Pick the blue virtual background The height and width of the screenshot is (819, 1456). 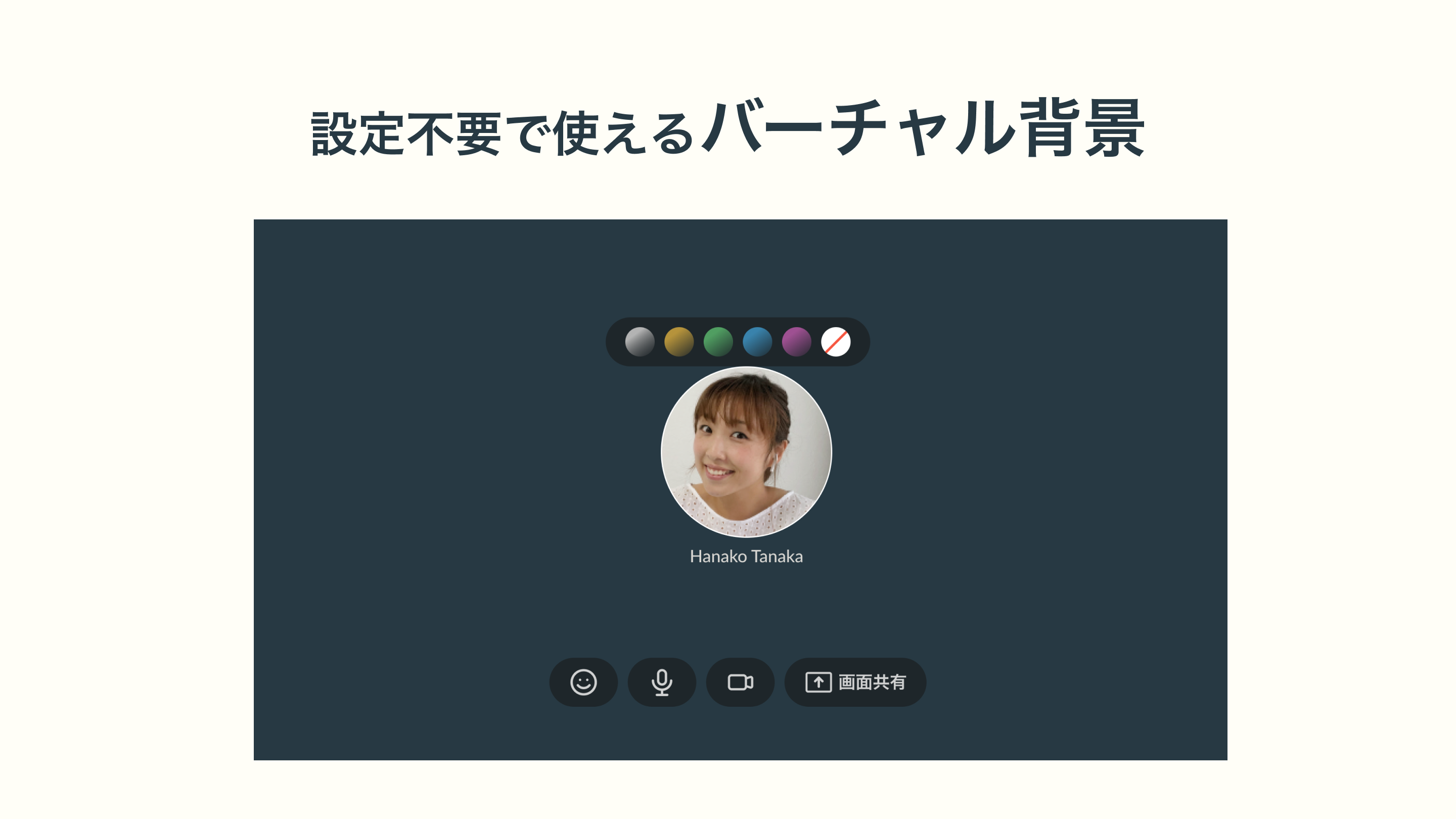757,341
